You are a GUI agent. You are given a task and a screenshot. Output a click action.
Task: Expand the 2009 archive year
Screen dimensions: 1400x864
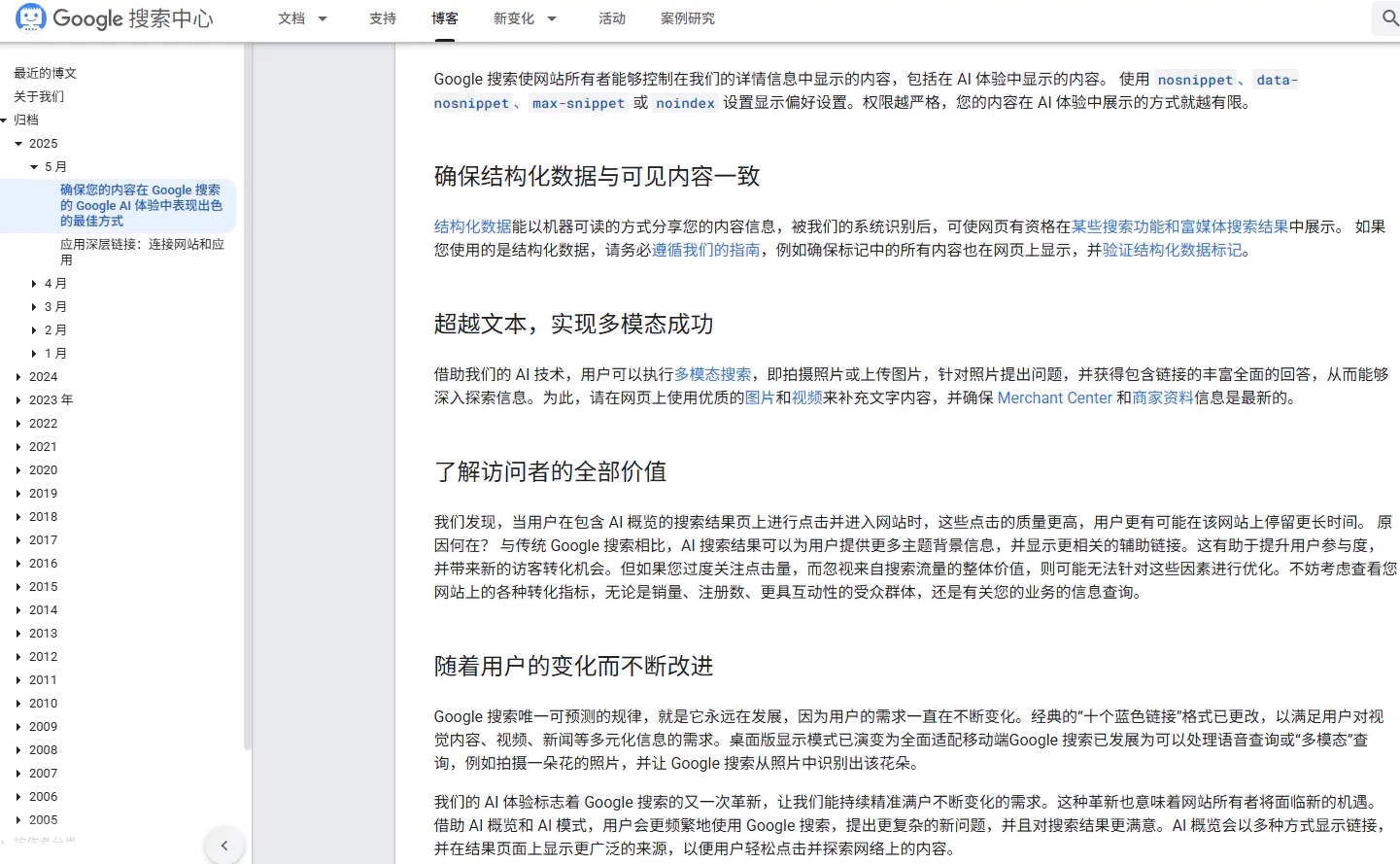[x=18, y=726]
